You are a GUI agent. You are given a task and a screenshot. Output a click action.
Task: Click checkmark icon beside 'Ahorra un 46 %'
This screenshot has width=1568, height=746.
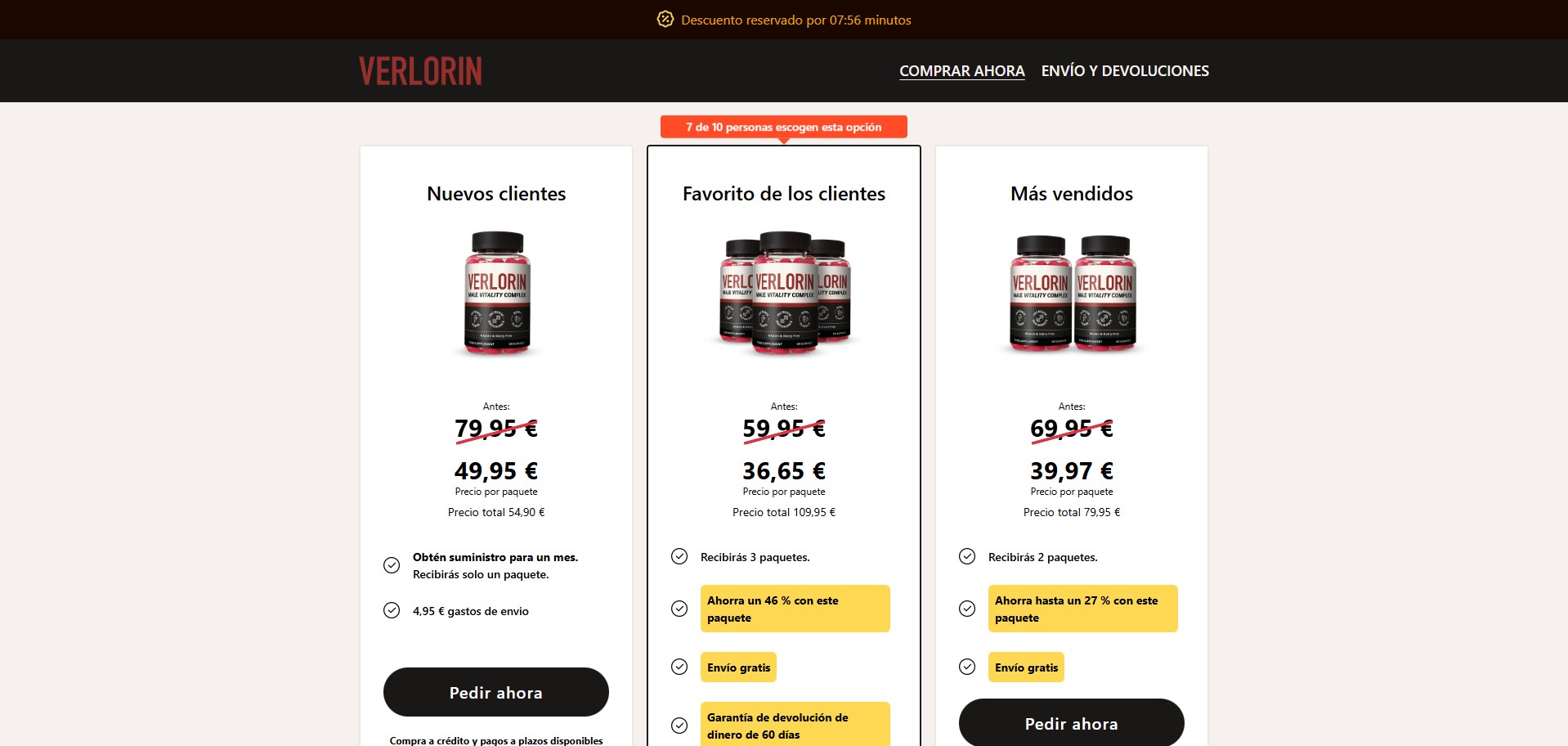pos(679,609)
